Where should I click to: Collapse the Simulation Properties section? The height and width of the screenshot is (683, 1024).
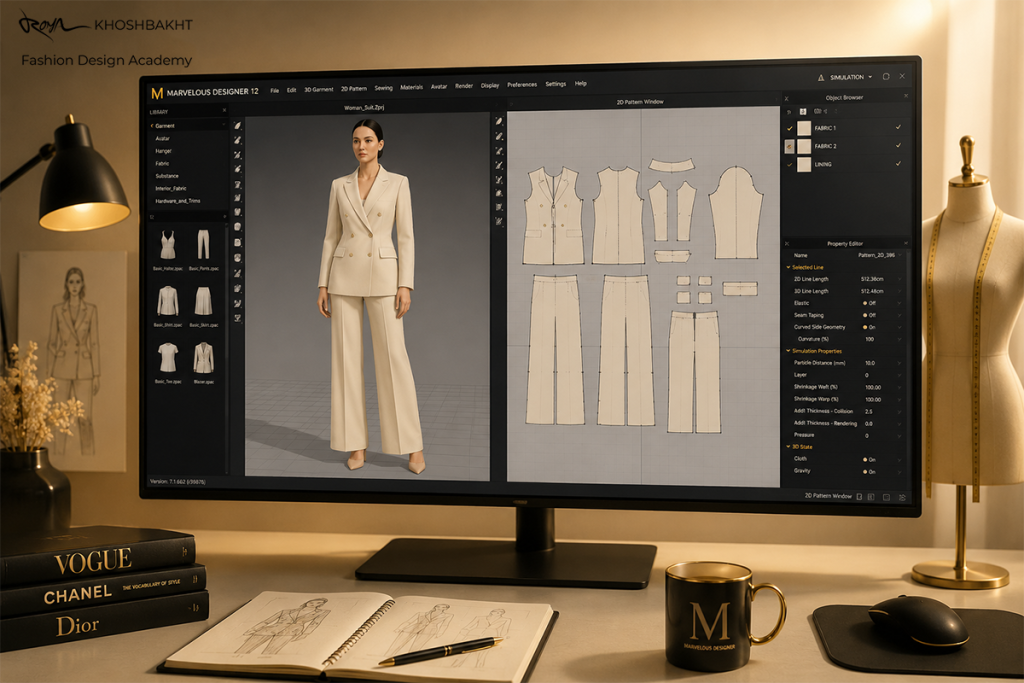(788, 351)
